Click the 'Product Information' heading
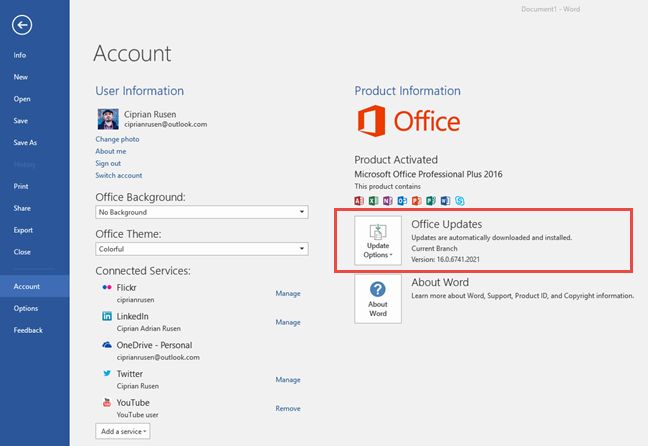 (407, 91)
